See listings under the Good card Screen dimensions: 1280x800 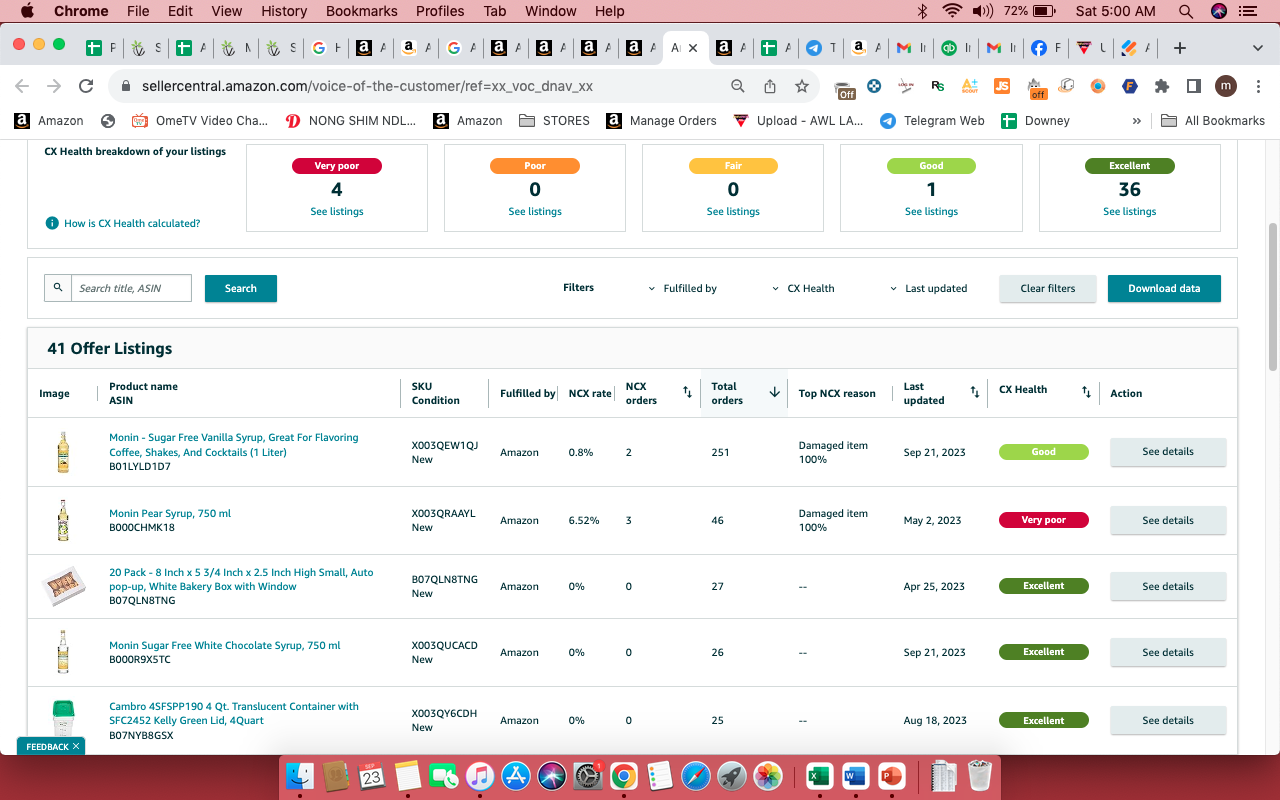(x=931, y=212)
